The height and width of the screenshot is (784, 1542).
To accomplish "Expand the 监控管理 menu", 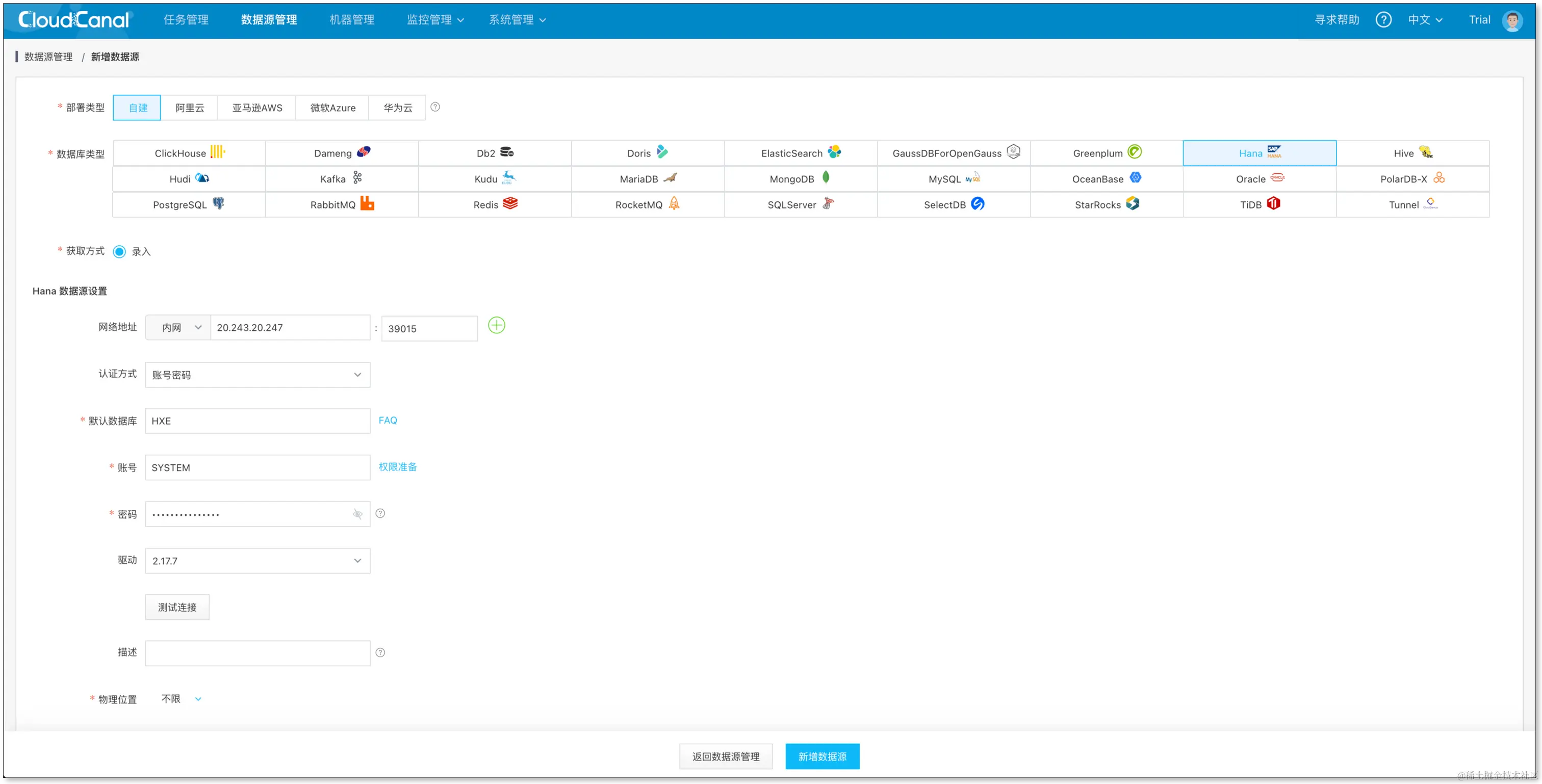I will pyautogui.click(x=435, y=20).
